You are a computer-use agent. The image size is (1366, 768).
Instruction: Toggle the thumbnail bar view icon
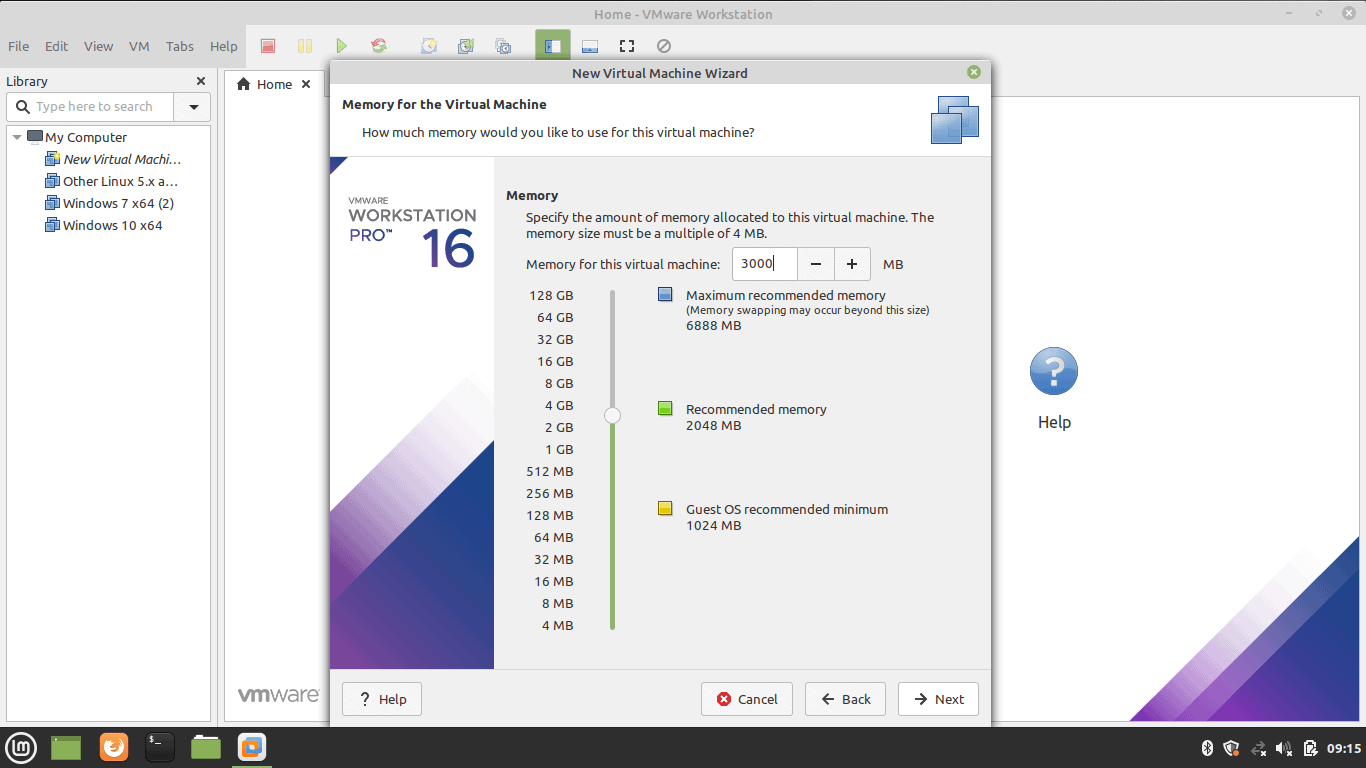[x=589, y=46]
